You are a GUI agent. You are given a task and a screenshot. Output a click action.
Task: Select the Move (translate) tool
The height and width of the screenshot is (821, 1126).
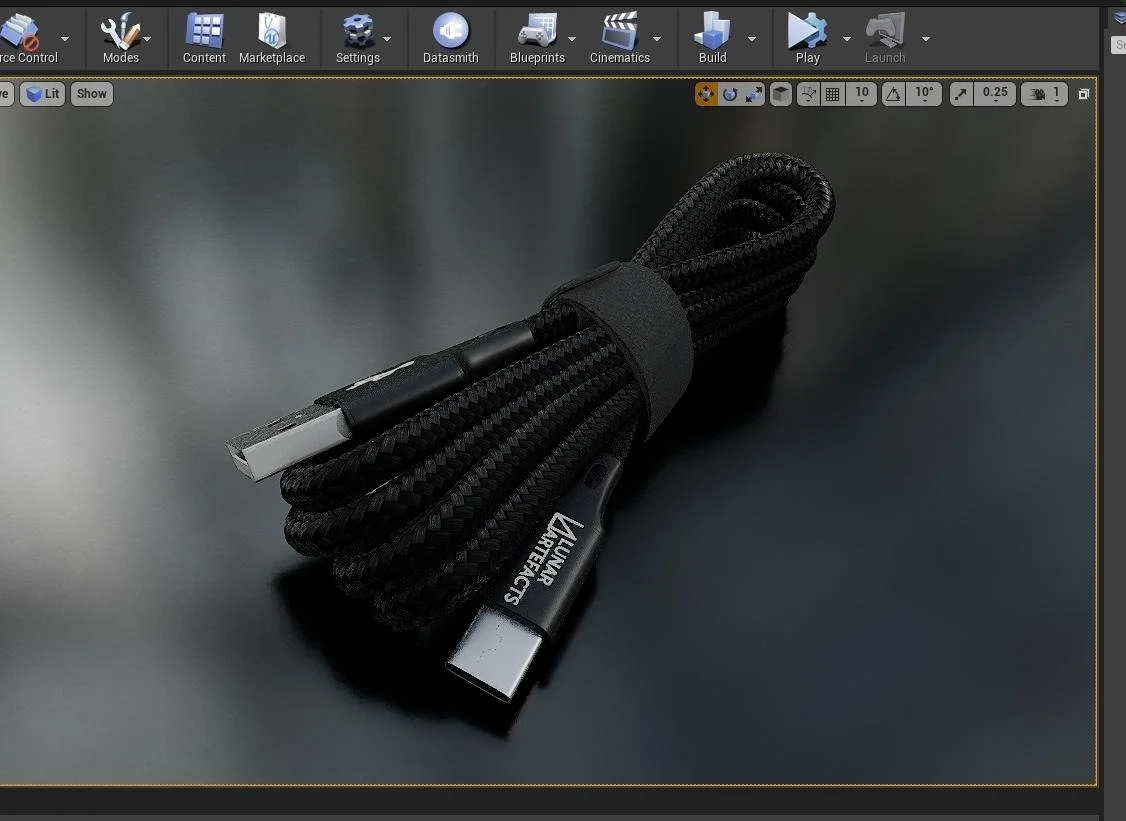[706, 93]
